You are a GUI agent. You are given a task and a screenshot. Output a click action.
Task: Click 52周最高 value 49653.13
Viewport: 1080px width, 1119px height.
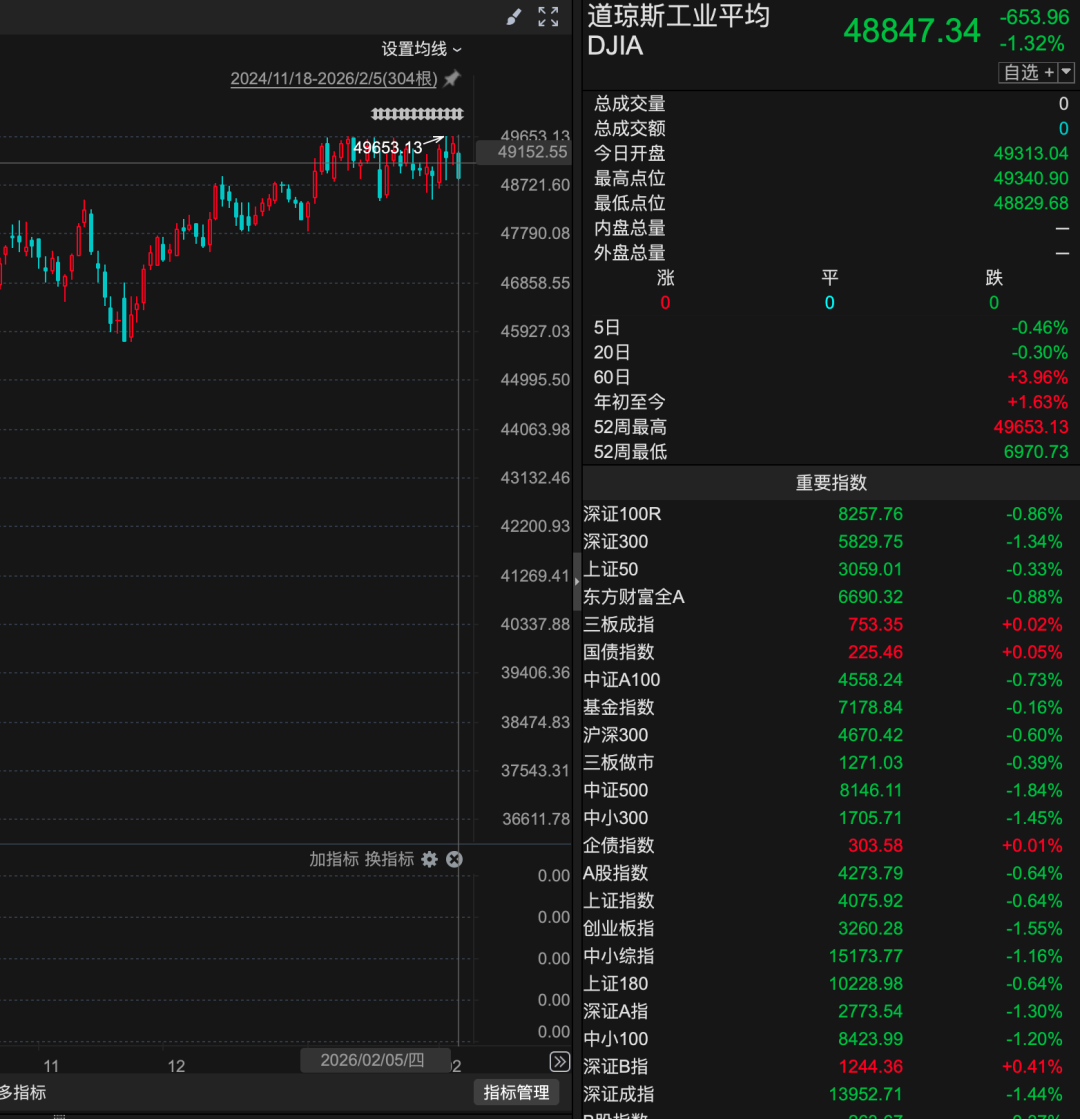coord(1031,427)
